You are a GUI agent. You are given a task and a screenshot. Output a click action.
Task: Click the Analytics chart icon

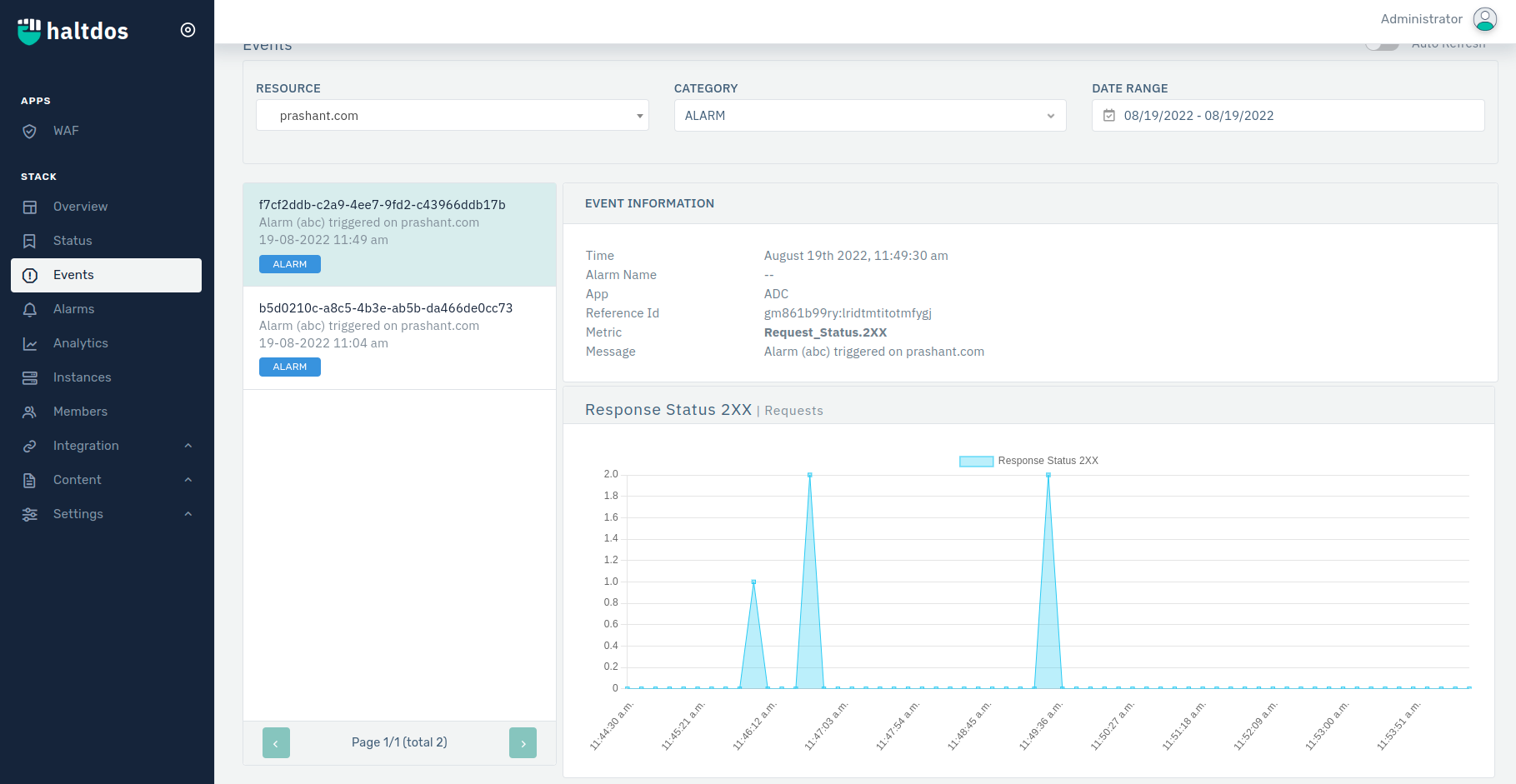[30, 343]
